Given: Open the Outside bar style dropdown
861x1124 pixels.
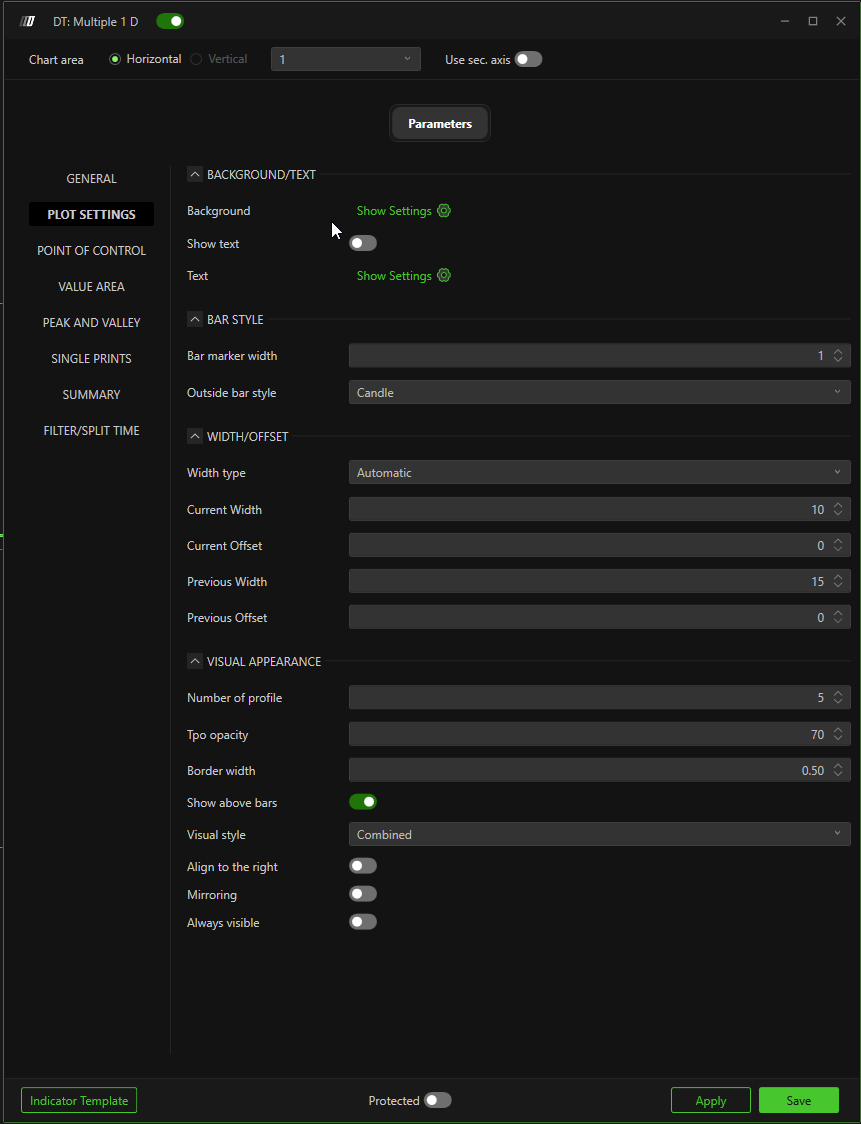Looking at the screenshot, I should coord(599,393).
